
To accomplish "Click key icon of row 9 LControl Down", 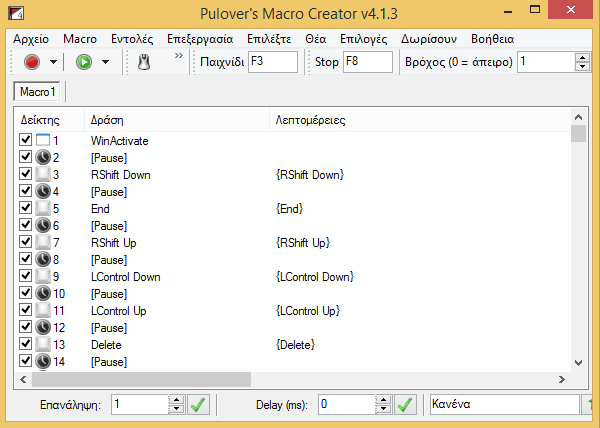I will (43, 277).
